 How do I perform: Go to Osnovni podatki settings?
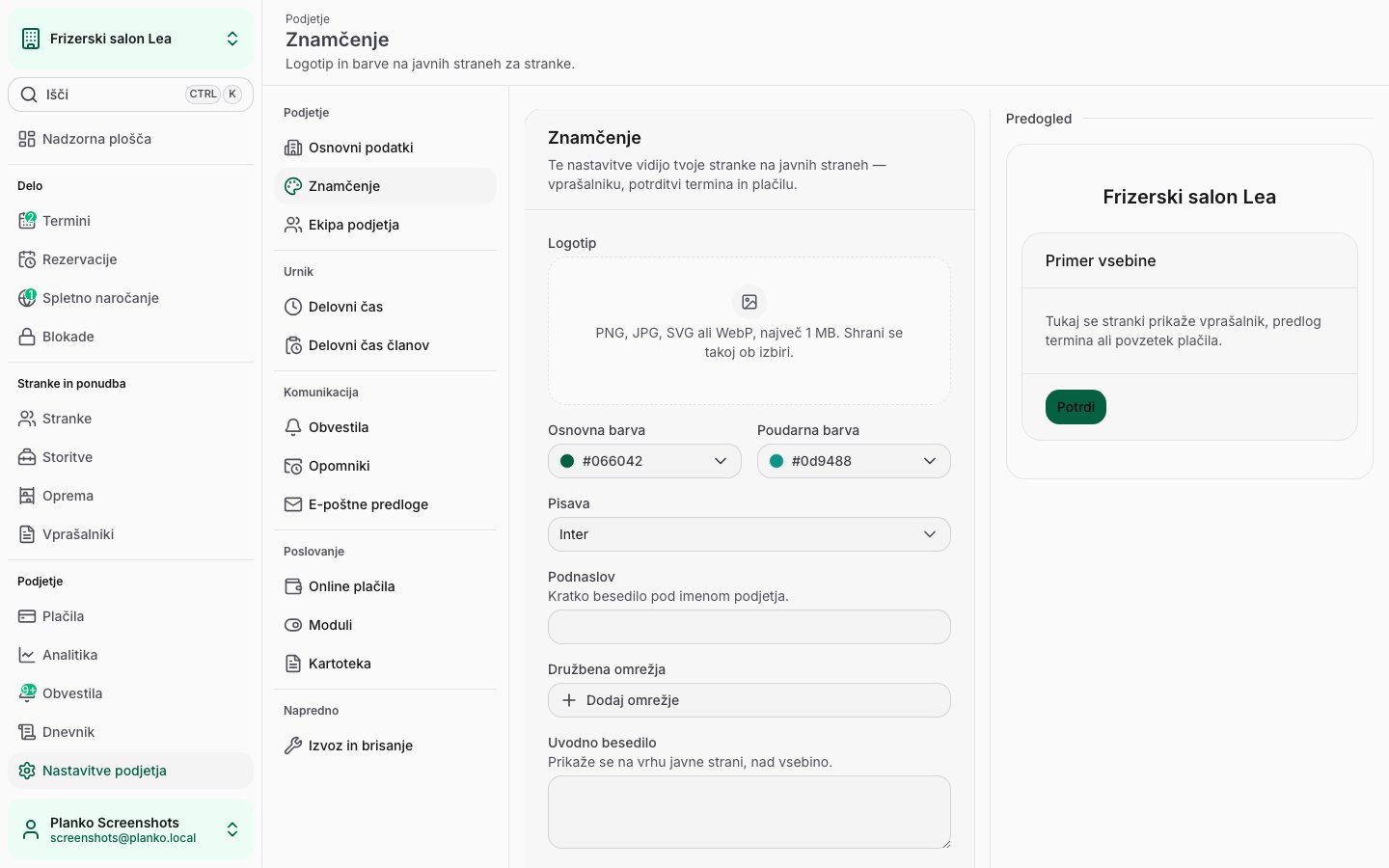point(385,148)
